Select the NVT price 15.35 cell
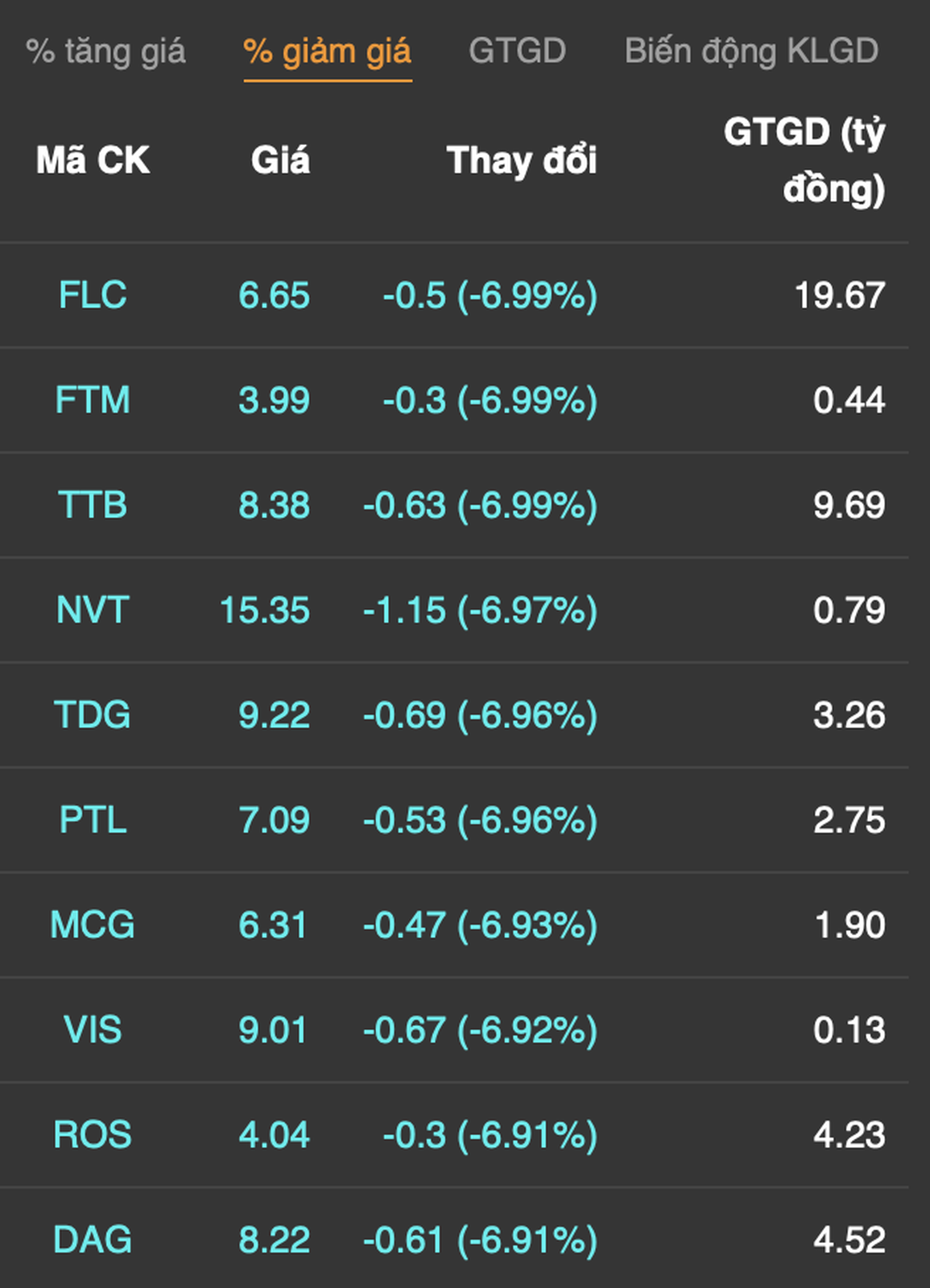930x1288 pixels. 265,610
